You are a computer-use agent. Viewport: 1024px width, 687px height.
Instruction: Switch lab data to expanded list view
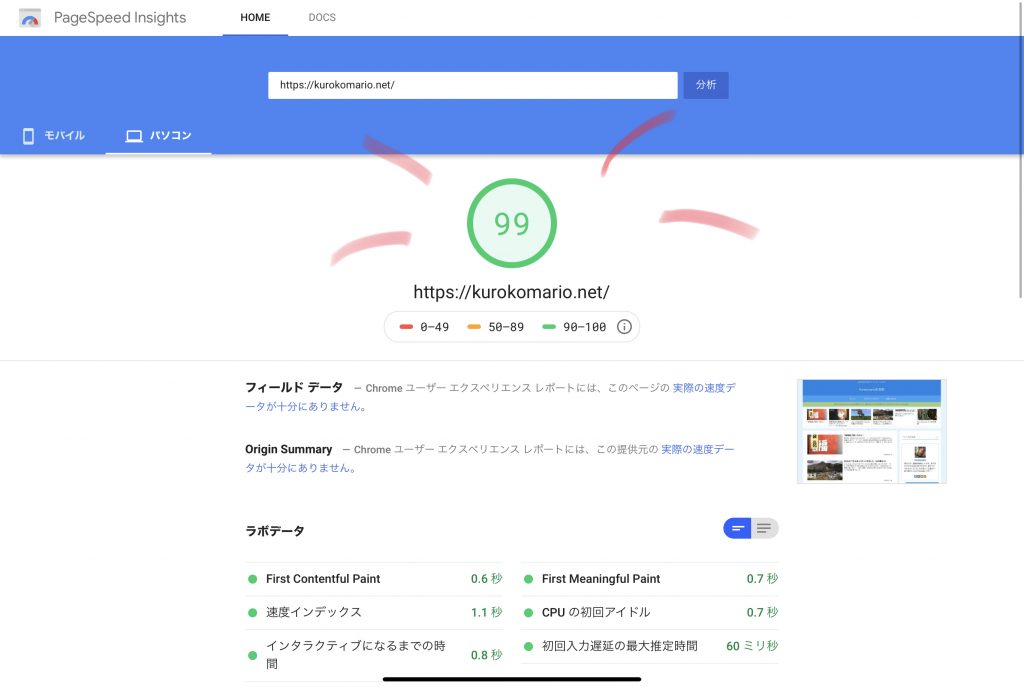click(x=764, y=528)
